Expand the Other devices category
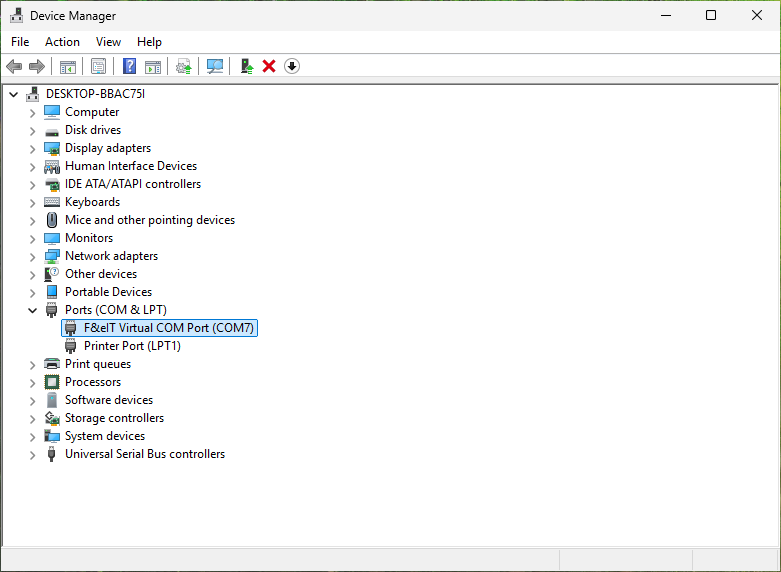The image size is (781, 572). [32, 275]
